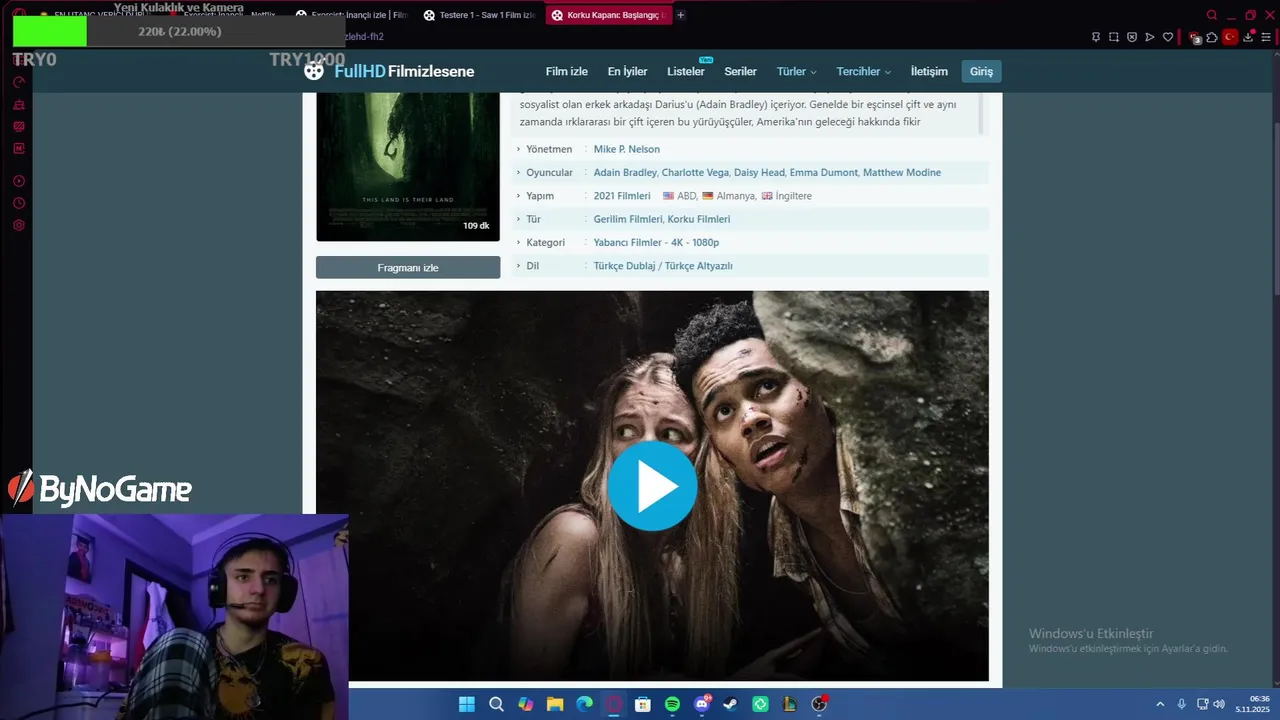The width and height of the screenshot is (1280, 720).
Task: Open actor Emma Dumont link
Action: 823,172
